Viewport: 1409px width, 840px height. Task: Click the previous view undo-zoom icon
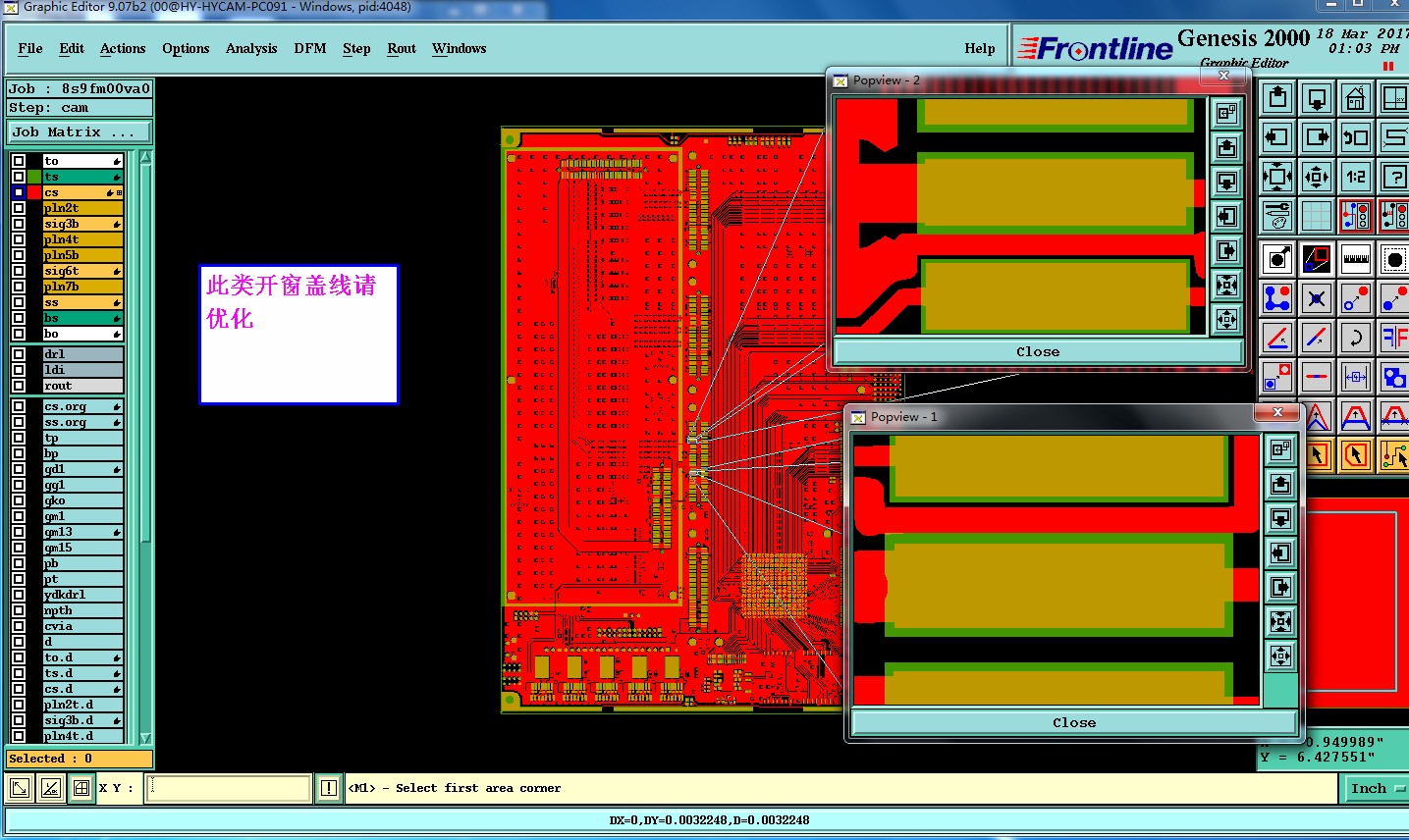[1356, 137]
